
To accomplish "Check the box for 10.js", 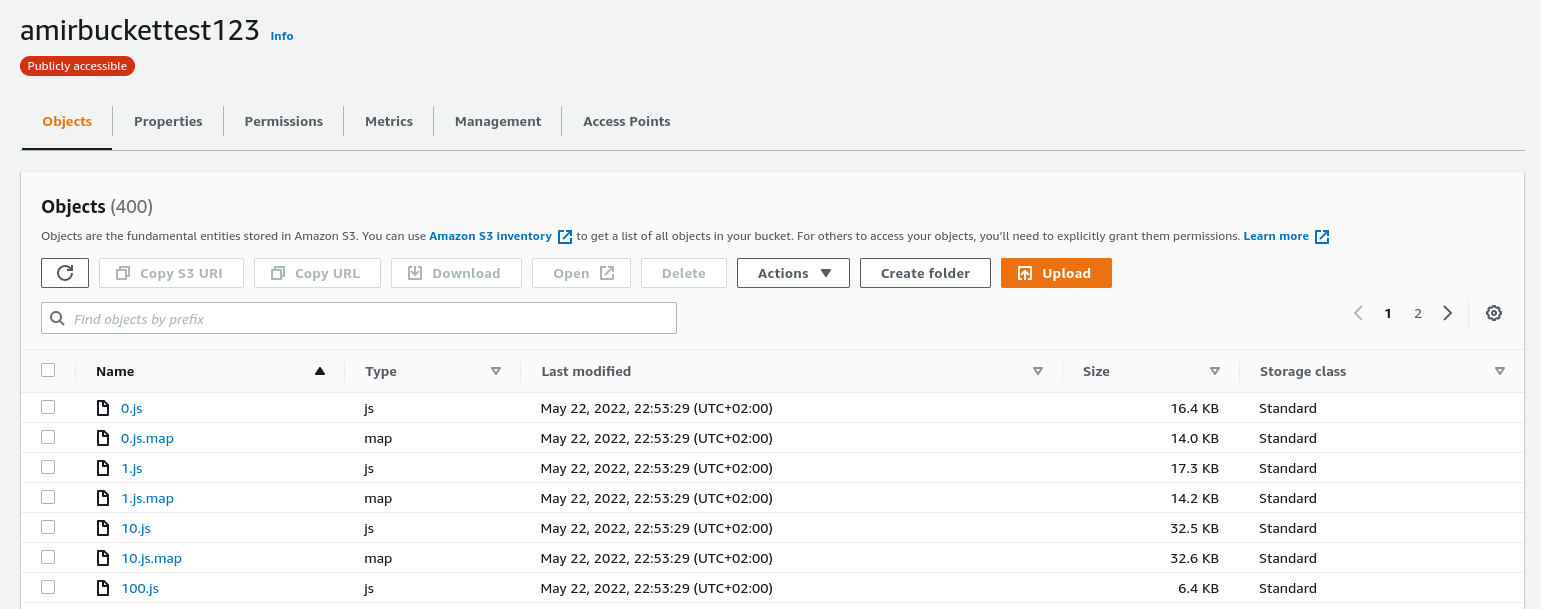I will point(48,527).
